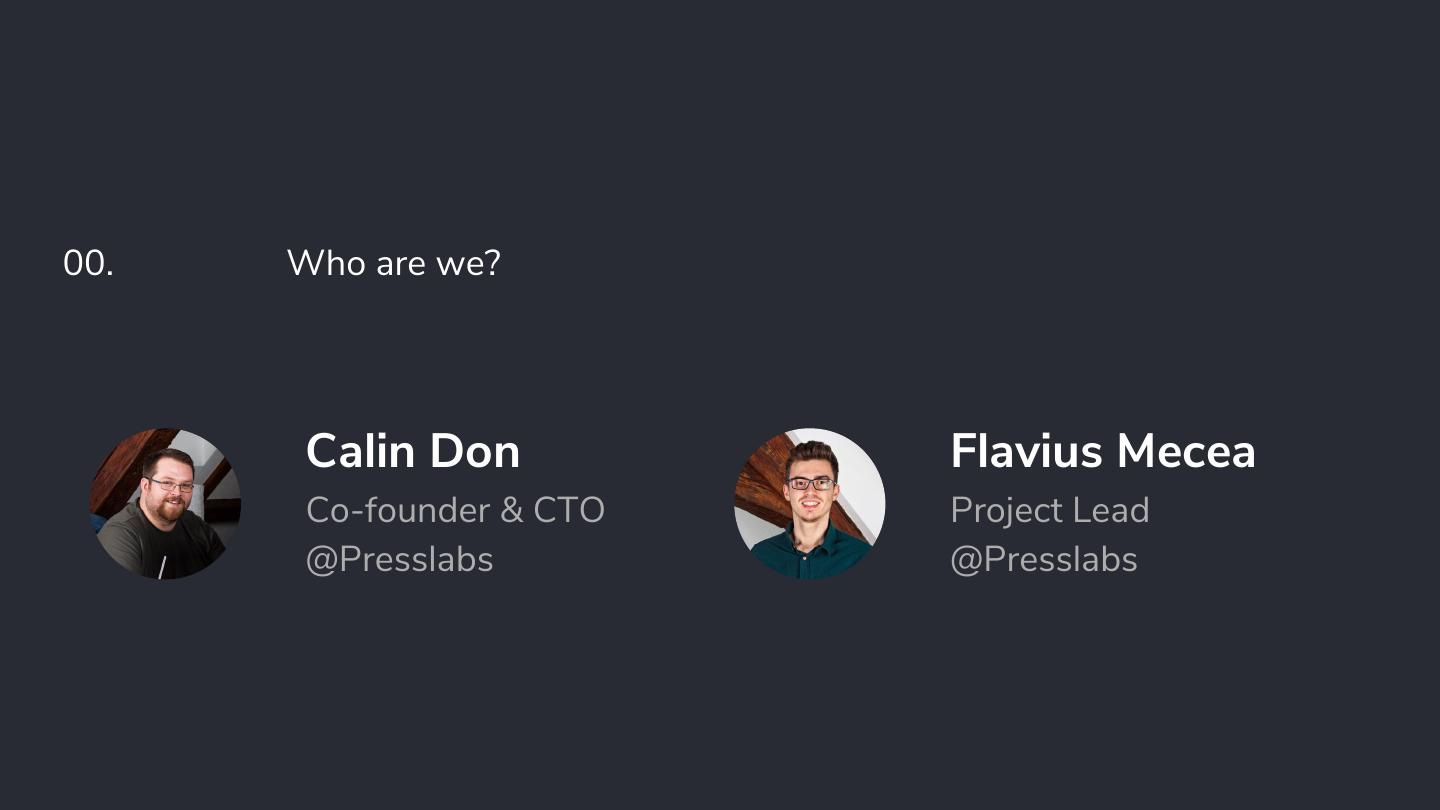Screen dimensions: 1440x810
Task: Click the "00." slide number
Action: (x=88, y=264)
